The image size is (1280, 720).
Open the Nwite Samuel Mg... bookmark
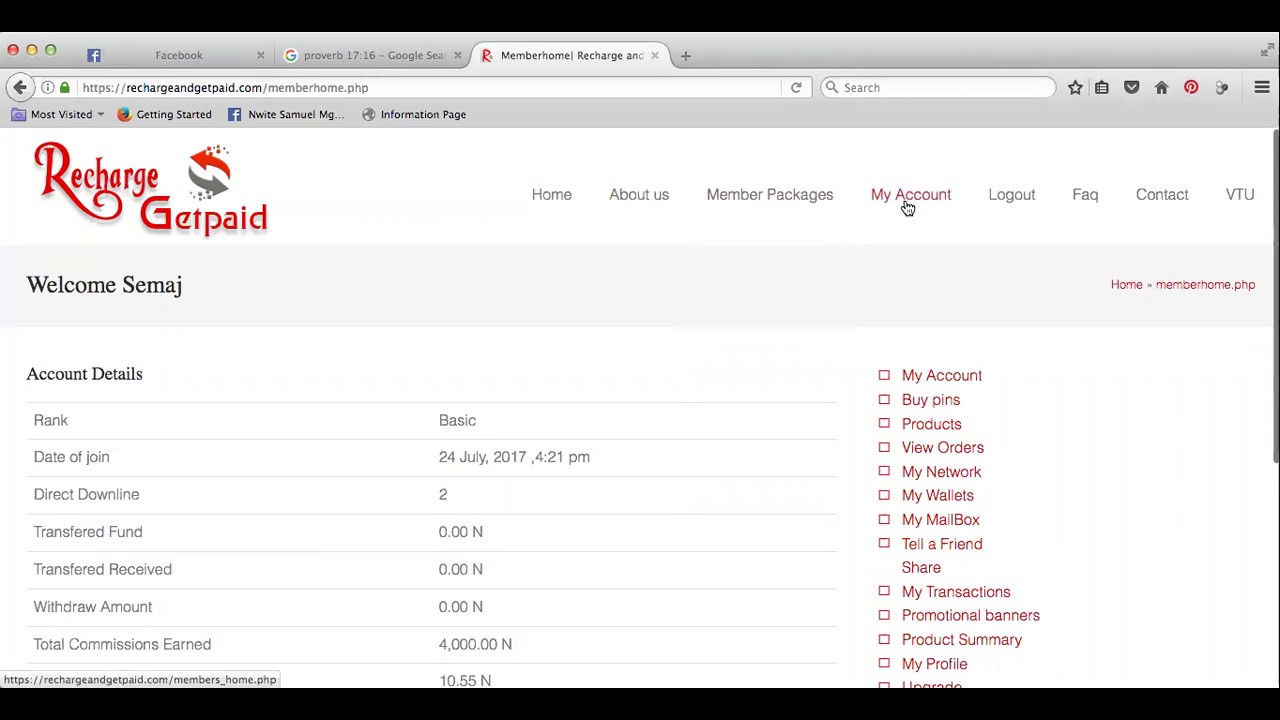pyautogui.click(x=286, y=114)
